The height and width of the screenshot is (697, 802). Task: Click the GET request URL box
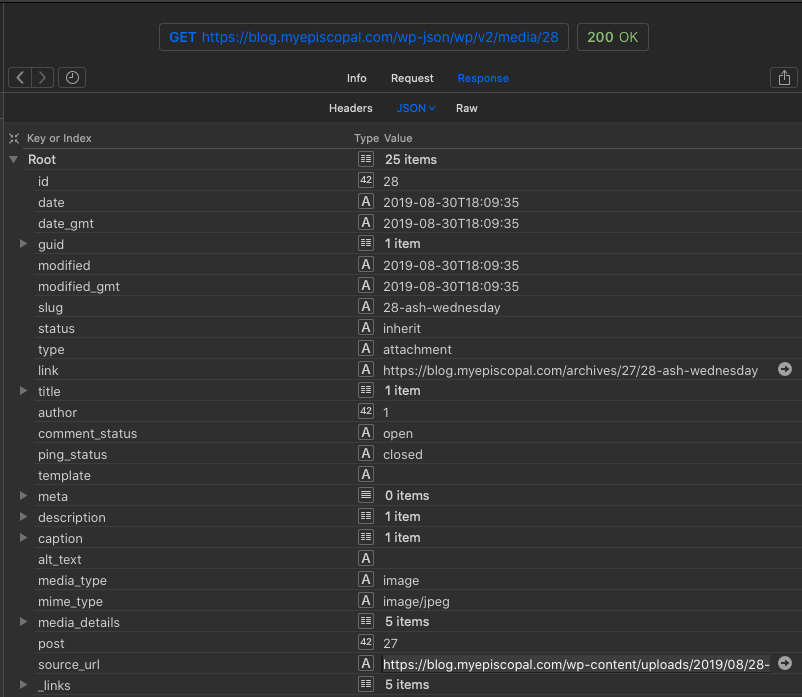pos(364,37)
